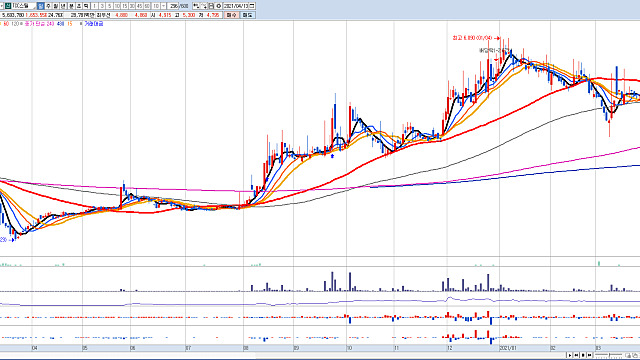The image size is (640, 360).
Task: Switch to second (초) chart period
Action: coord(79,6)
